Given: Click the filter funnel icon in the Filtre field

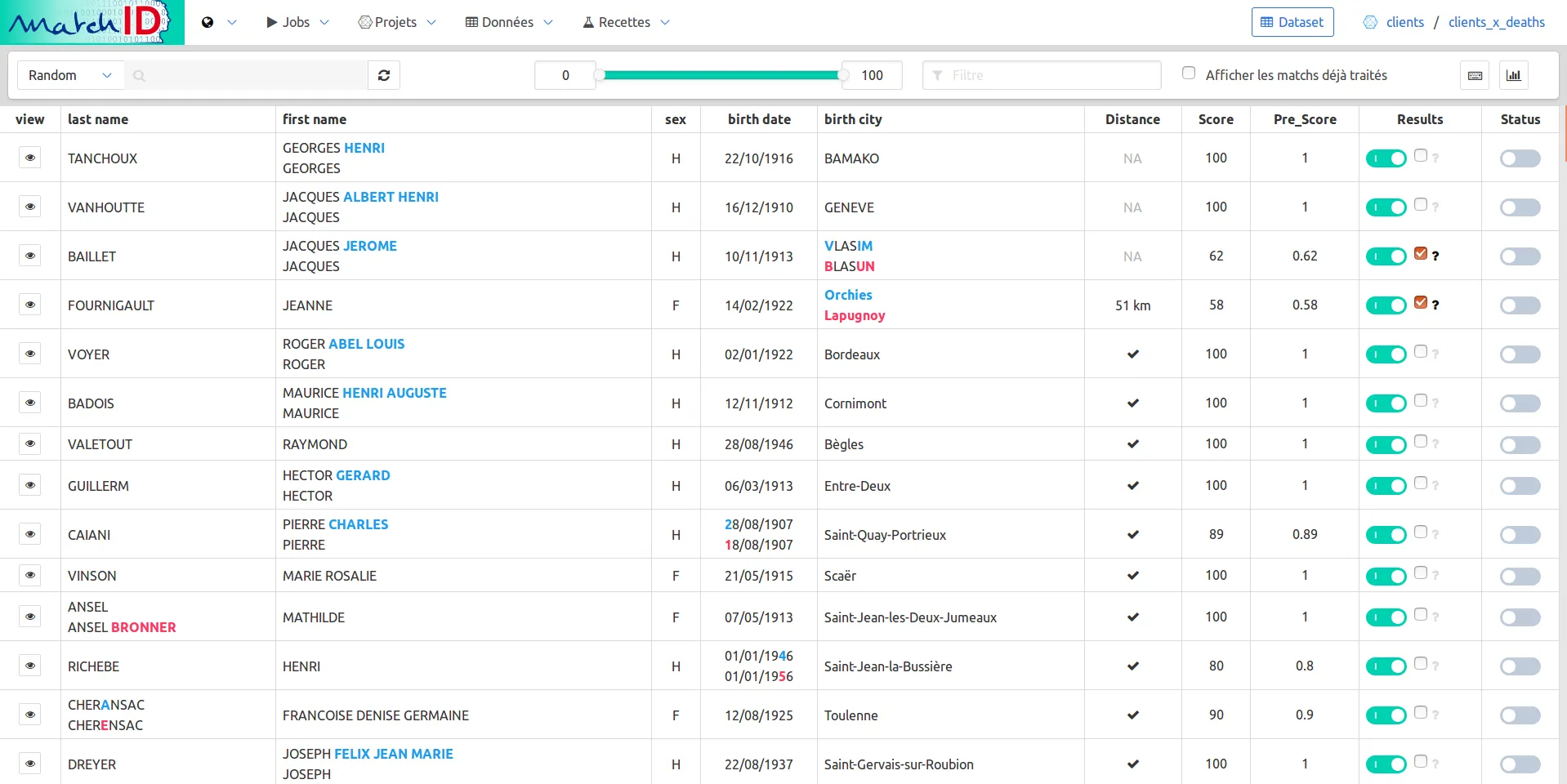Looking at the screenshot, I should (936, 75).
